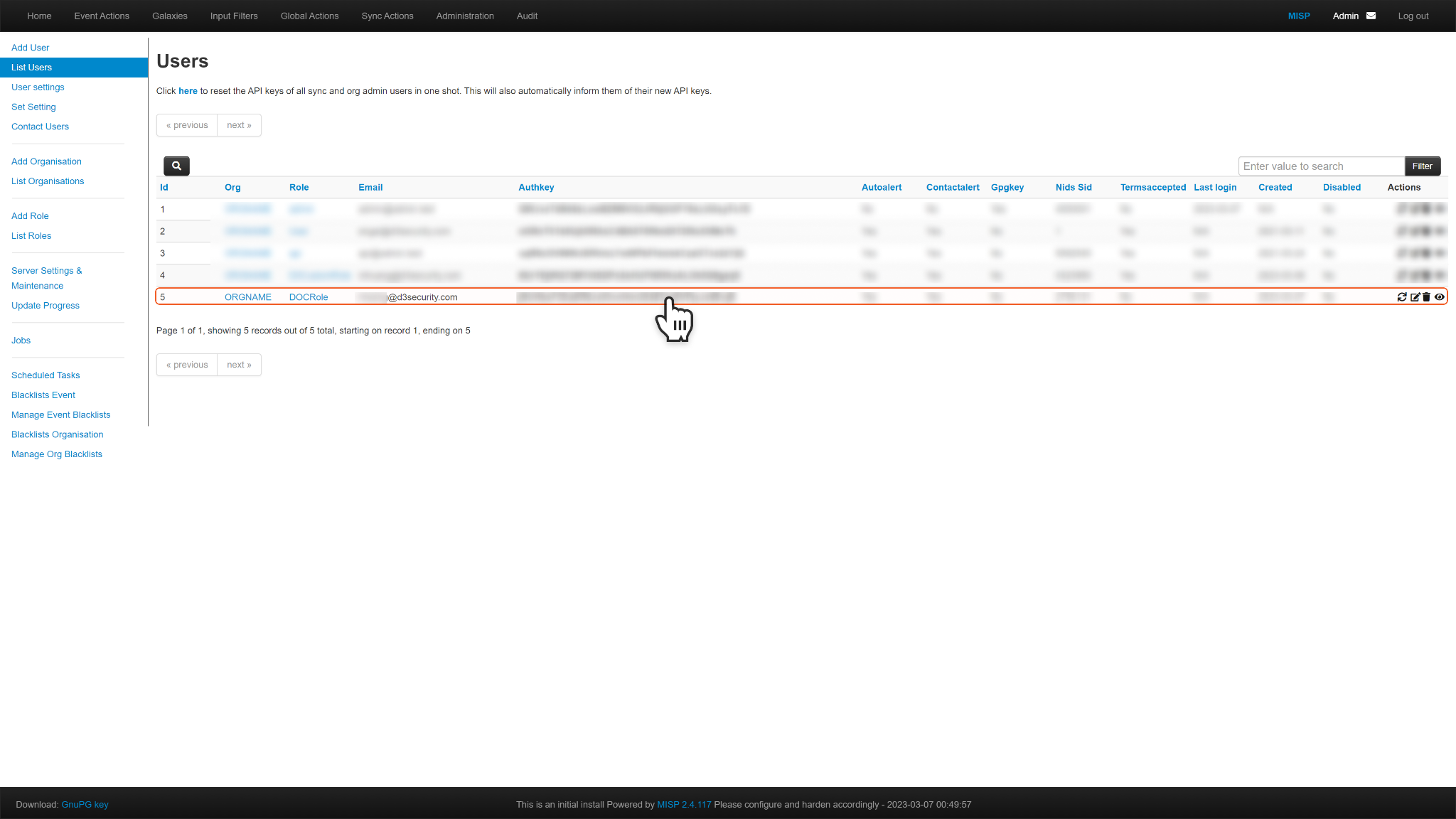The image size is (1456, 819).
Task: Click the ORGNAME link in row 5
Action: (x=248, y=297)
